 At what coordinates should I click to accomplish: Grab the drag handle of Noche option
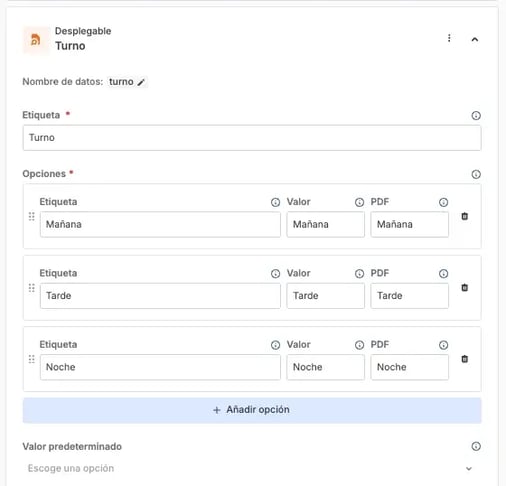pyautogui.click(x=32, y=359)
